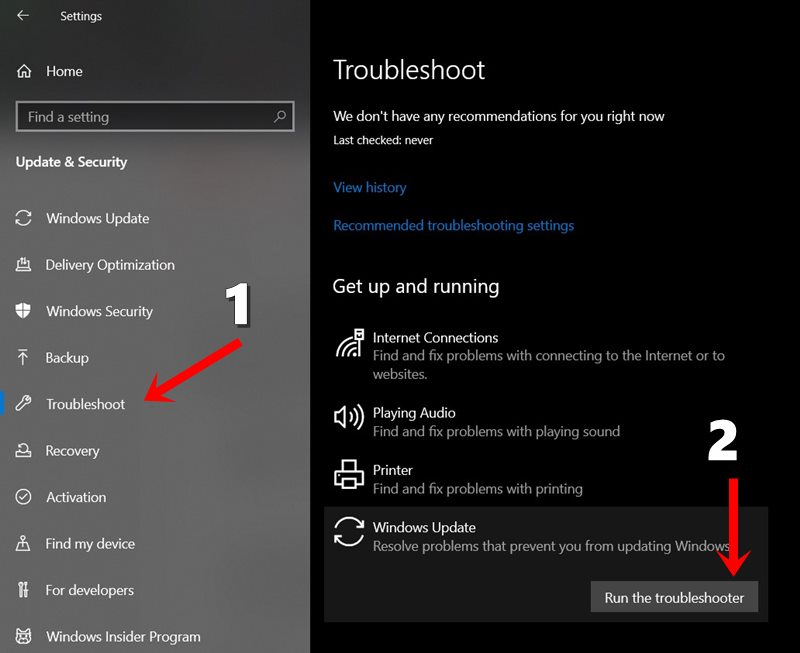
Task: Click the Windows Security shield icon
Action: [23, 311]
